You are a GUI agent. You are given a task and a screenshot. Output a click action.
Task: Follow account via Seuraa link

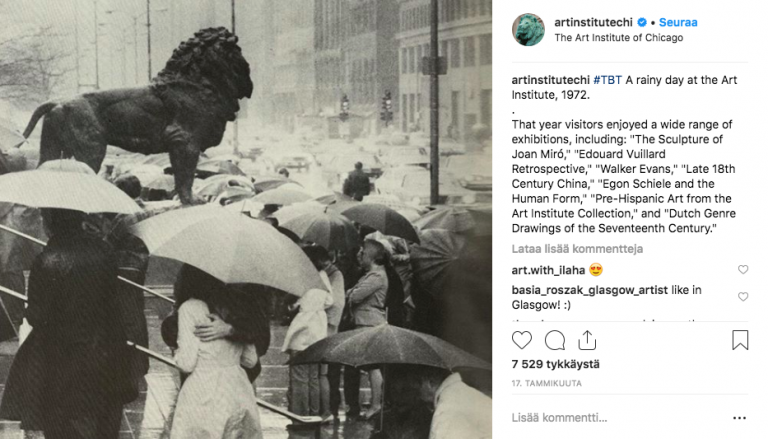(x=678, y=23)
